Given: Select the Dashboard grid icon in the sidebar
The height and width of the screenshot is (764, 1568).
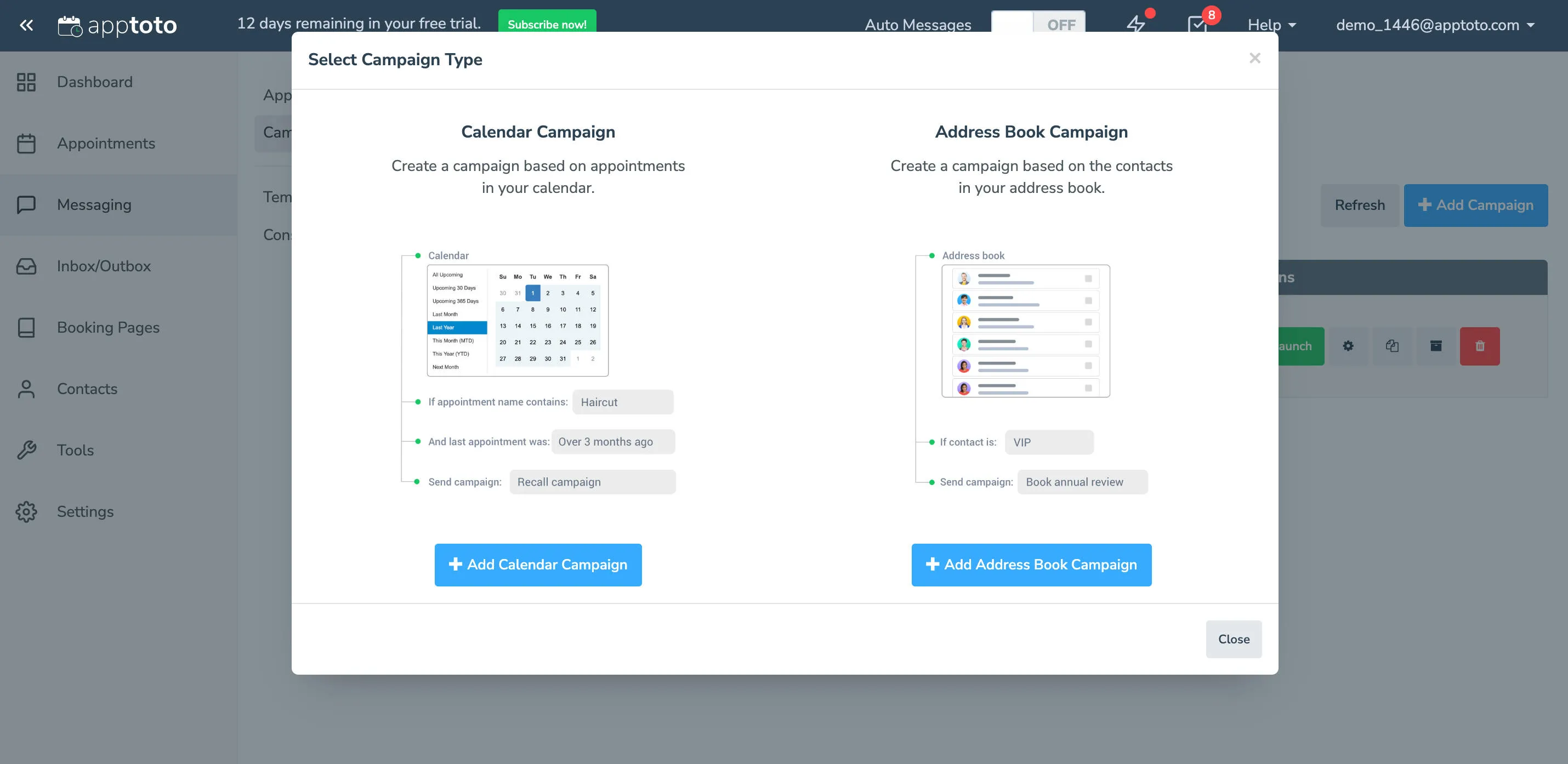Looking at the screenshot, I should click(26, 82).
